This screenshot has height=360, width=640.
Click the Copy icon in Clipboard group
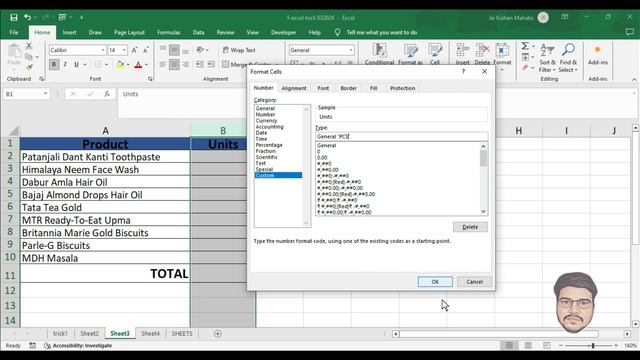[29, 57]
